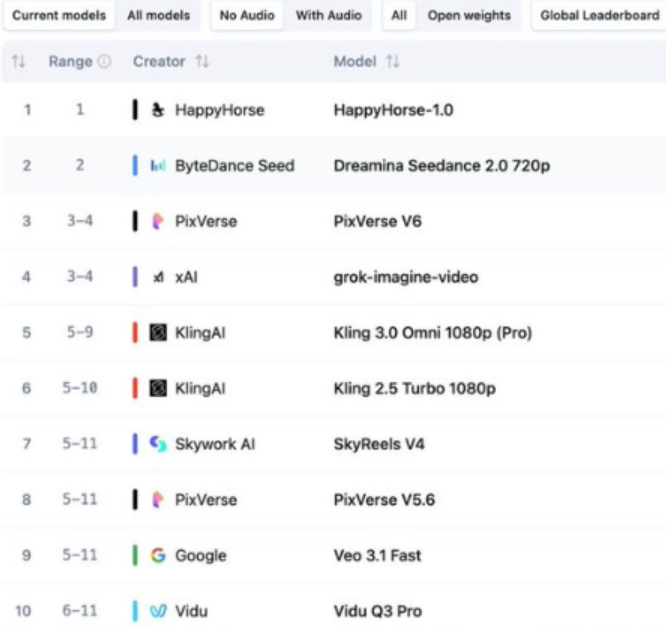Click the Skywork AI logo icon

click(x=158, y=444)
